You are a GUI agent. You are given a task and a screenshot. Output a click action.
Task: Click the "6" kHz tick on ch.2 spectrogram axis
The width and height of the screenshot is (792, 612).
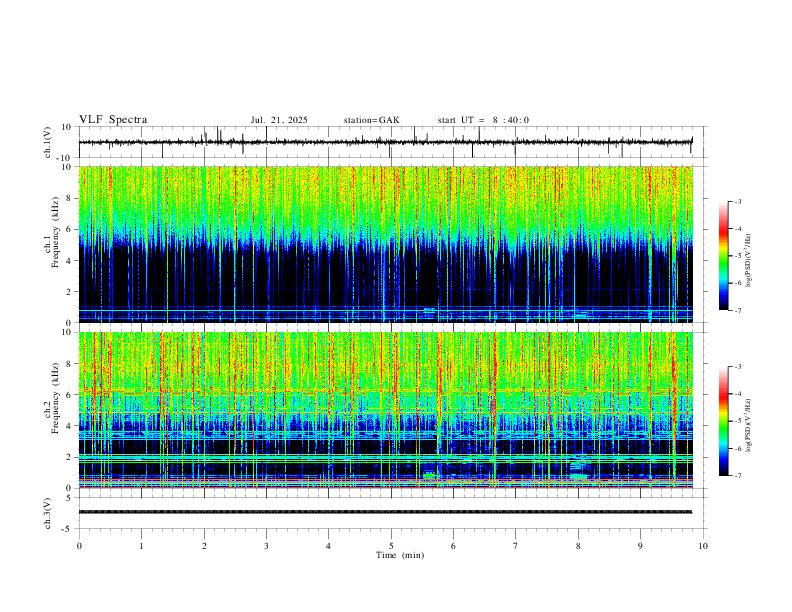pos(70,395)
